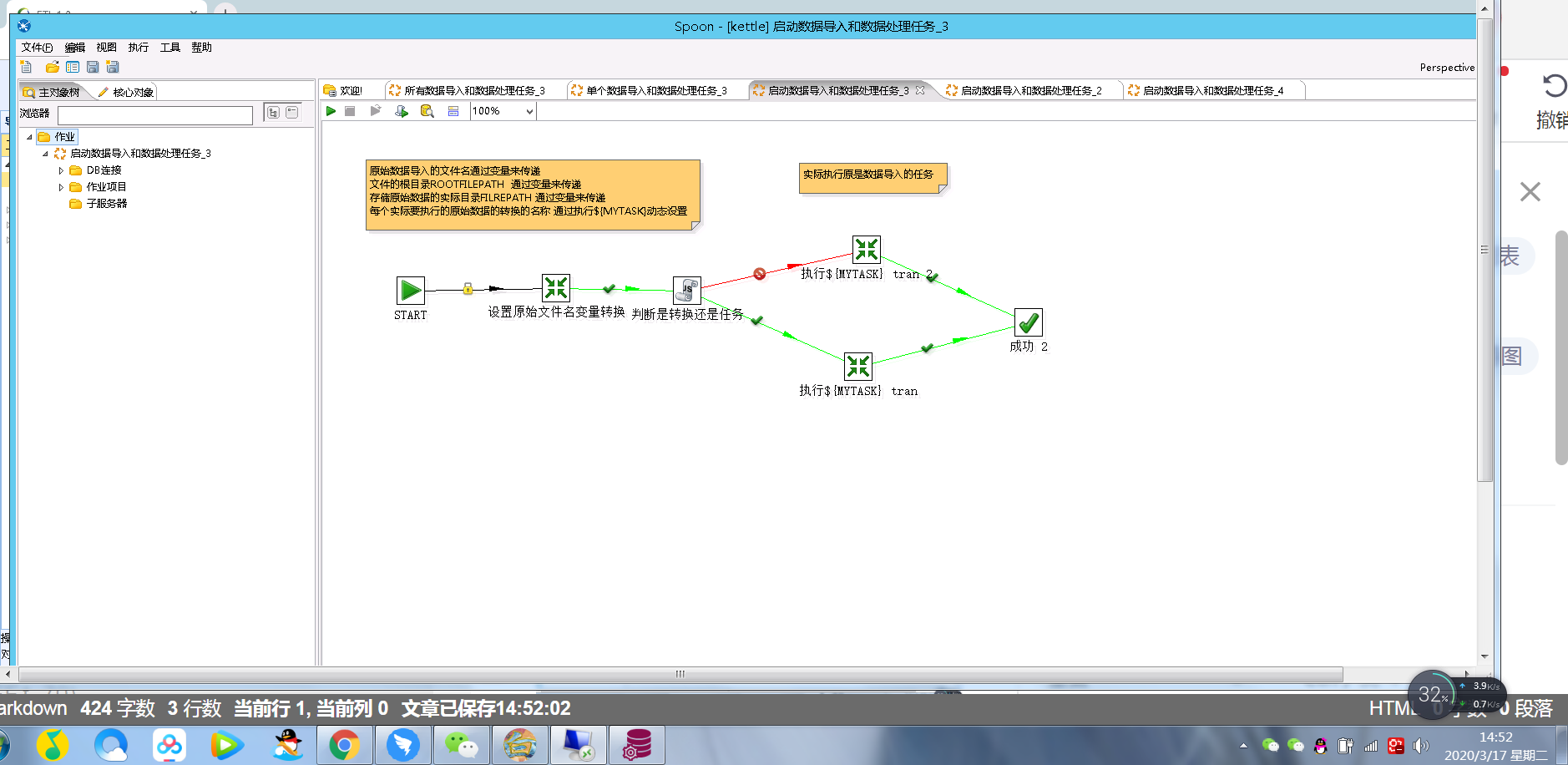Click the red failure icon on the hop
The width and height of the screenshot is (1568, 765).
[759, 274]
